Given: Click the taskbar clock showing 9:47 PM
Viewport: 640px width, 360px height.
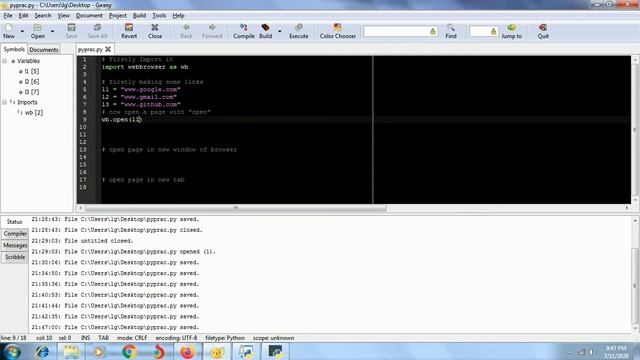Looking at the screenshot, I should [x=616, y=352].
